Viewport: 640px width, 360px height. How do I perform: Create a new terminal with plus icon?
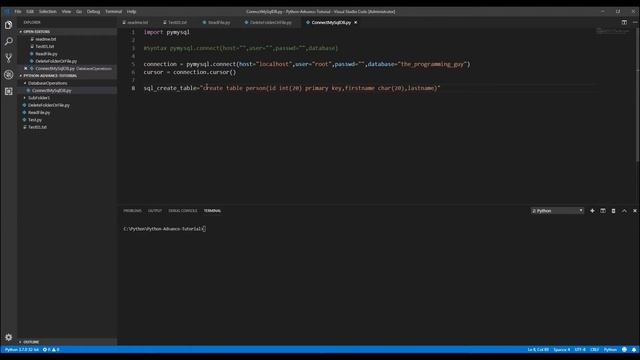[592, 211]
